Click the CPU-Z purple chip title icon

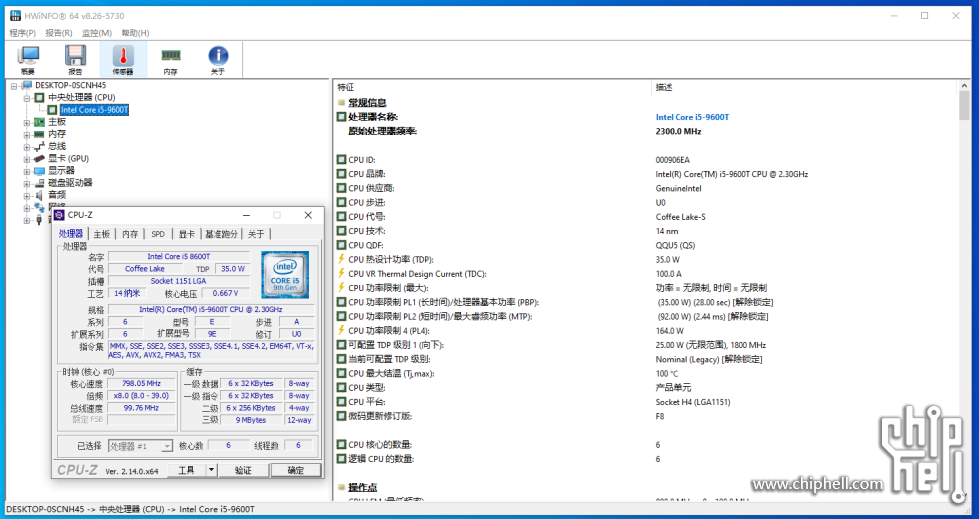tap(59, 215)
